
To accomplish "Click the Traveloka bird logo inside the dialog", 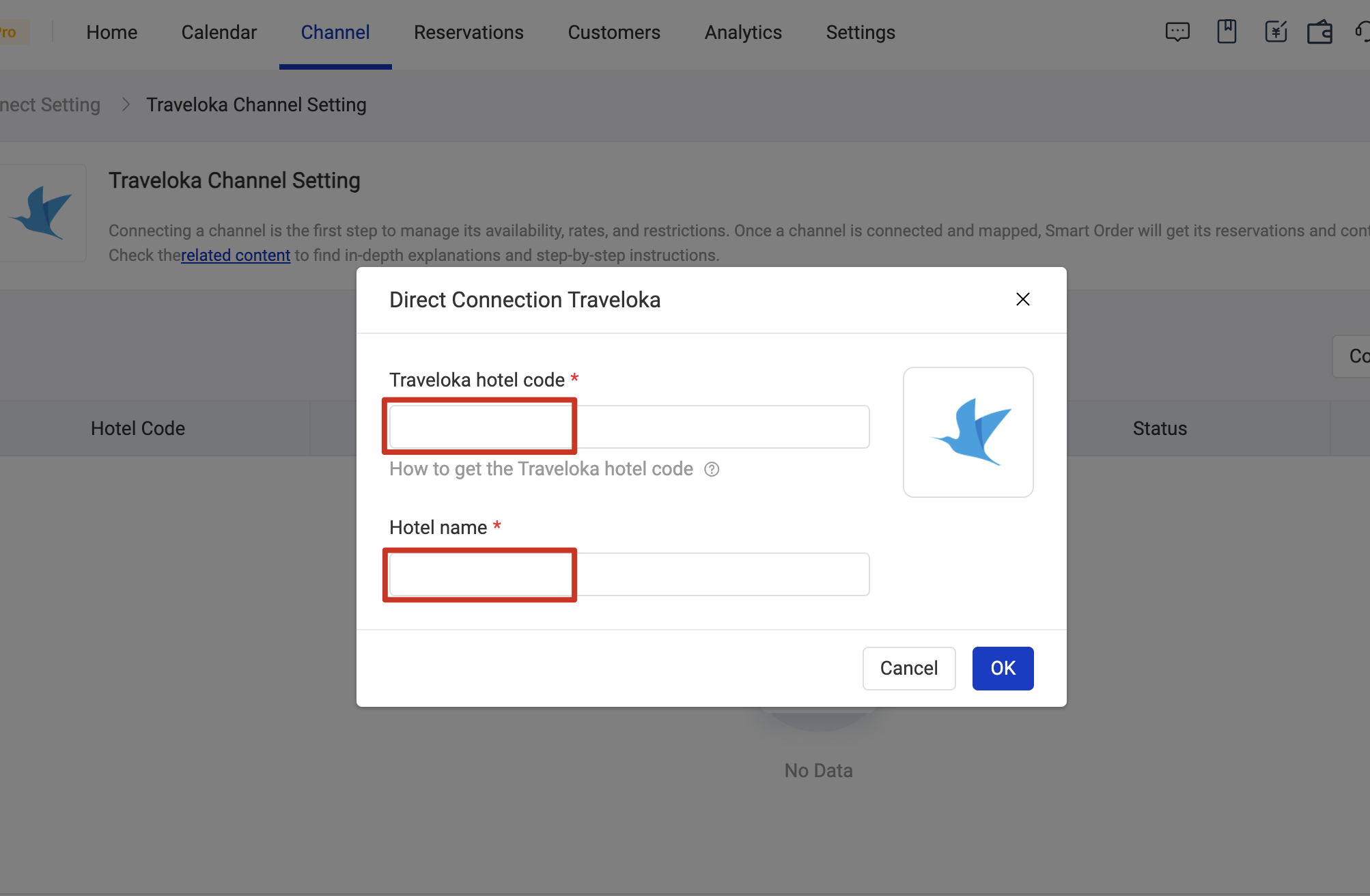I will click(968, 432).
